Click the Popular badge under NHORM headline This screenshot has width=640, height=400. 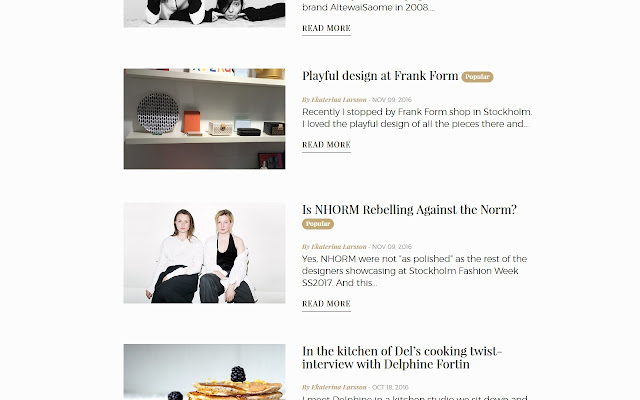[318, 224]
